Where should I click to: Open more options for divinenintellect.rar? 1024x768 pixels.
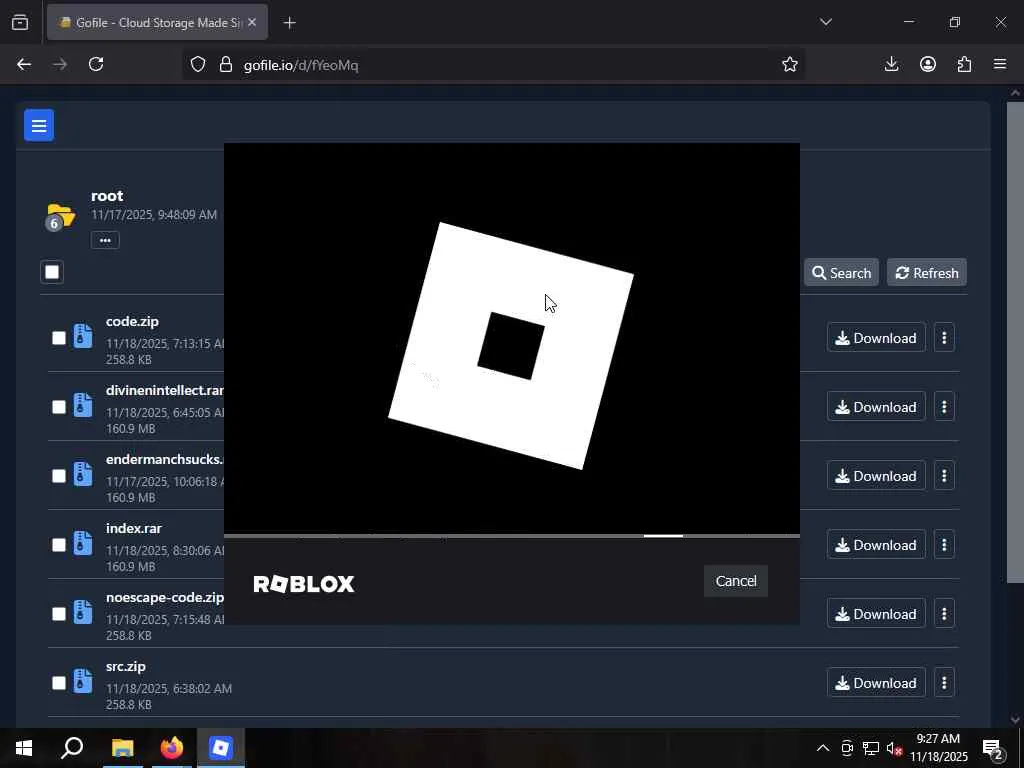coord(944,407)
